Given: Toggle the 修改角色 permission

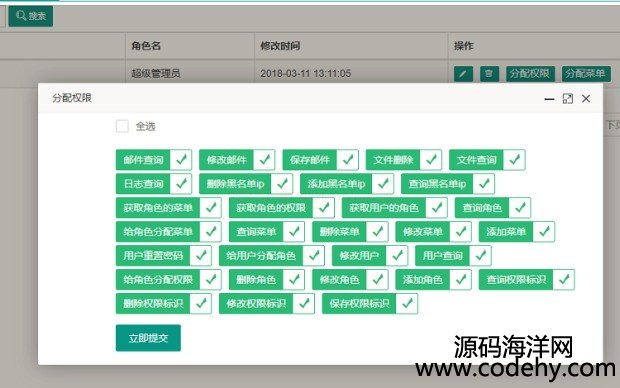Looking at the screenshot, I should (350, 280).
